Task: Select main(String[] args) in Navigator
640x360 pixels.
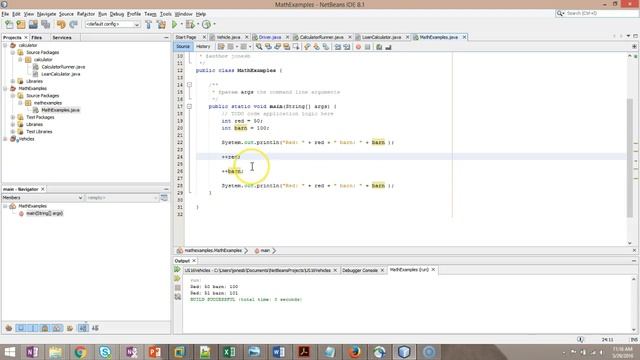Action: click(44, 213)
